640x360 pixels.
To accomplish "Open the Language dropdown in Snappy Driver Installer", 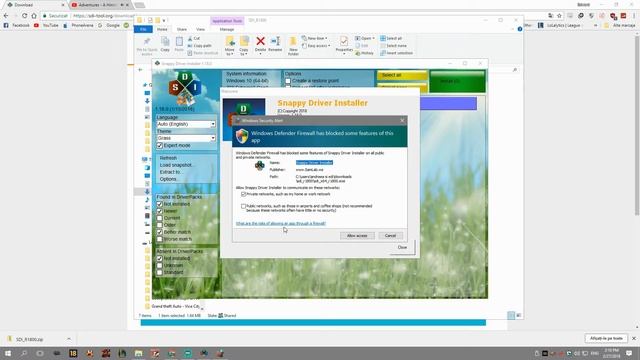I will 186,124.
